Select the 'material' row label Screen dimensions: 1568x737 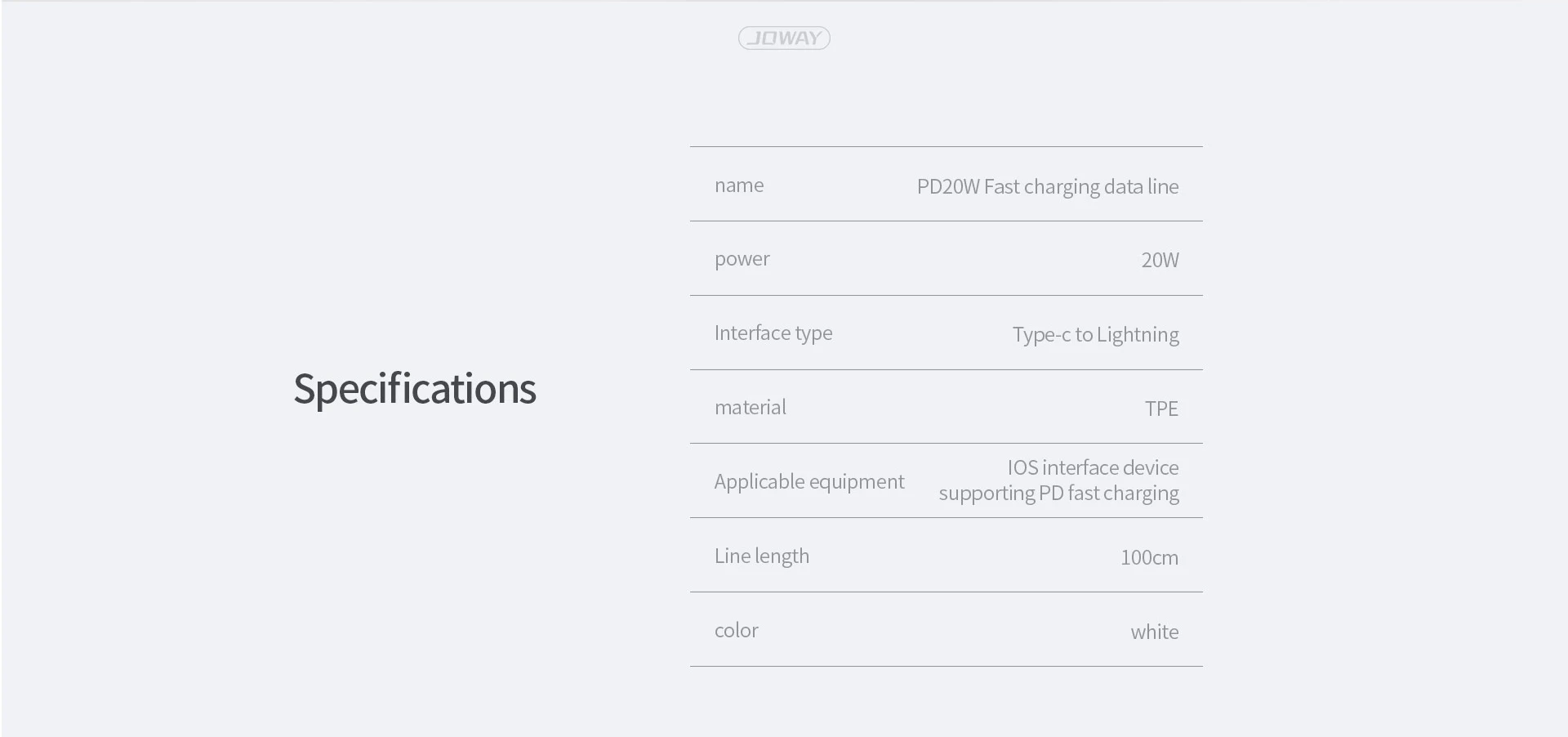[x=750, y=408]
